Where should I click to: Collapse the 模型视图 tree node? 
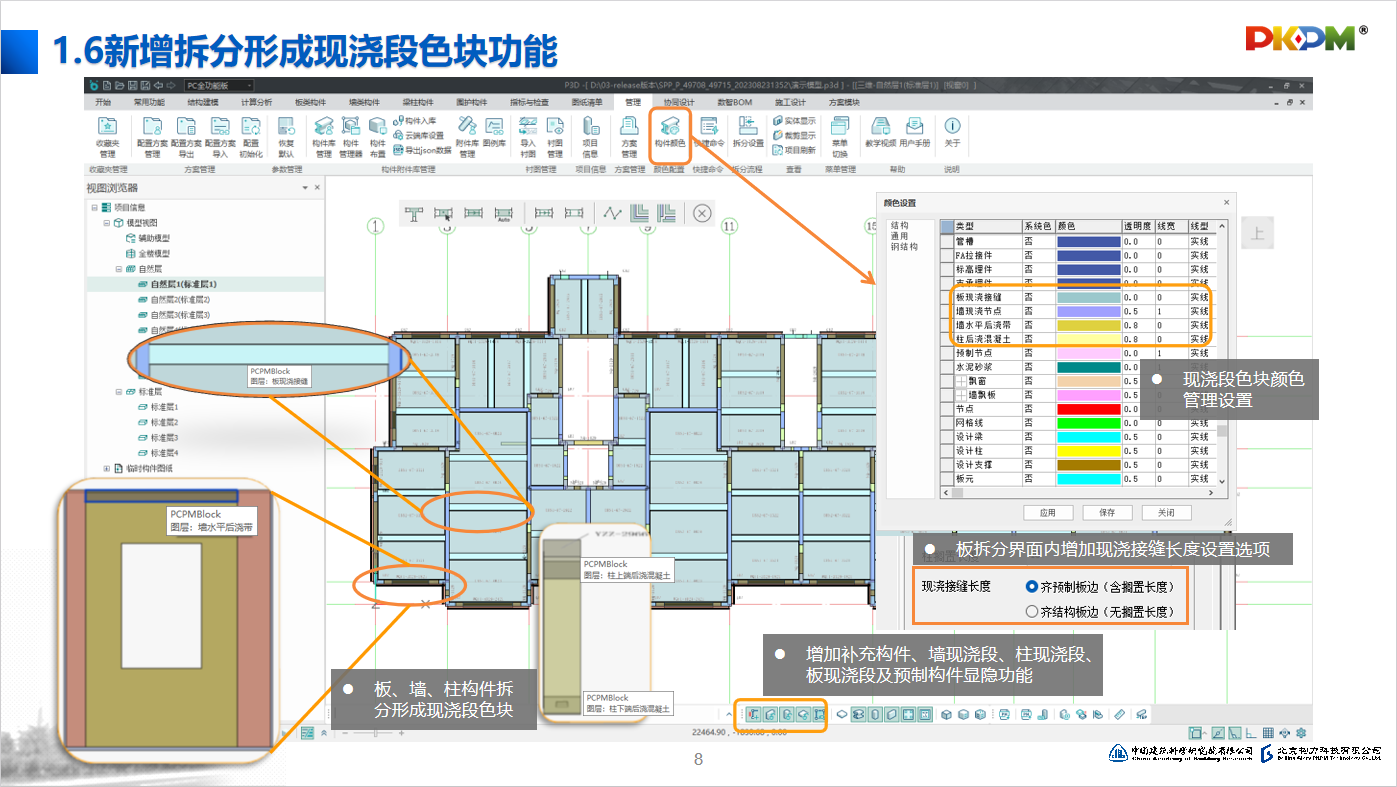coord(106,223)
